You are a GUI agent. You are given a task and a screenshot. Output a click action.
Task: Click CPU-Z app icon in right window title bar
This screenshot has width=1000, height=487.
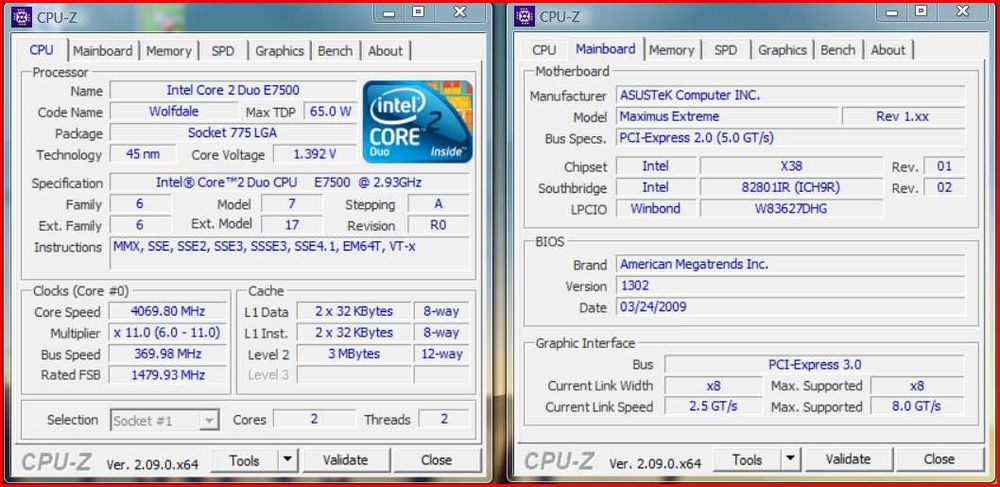pyautogui.click(x=524, y=17)
